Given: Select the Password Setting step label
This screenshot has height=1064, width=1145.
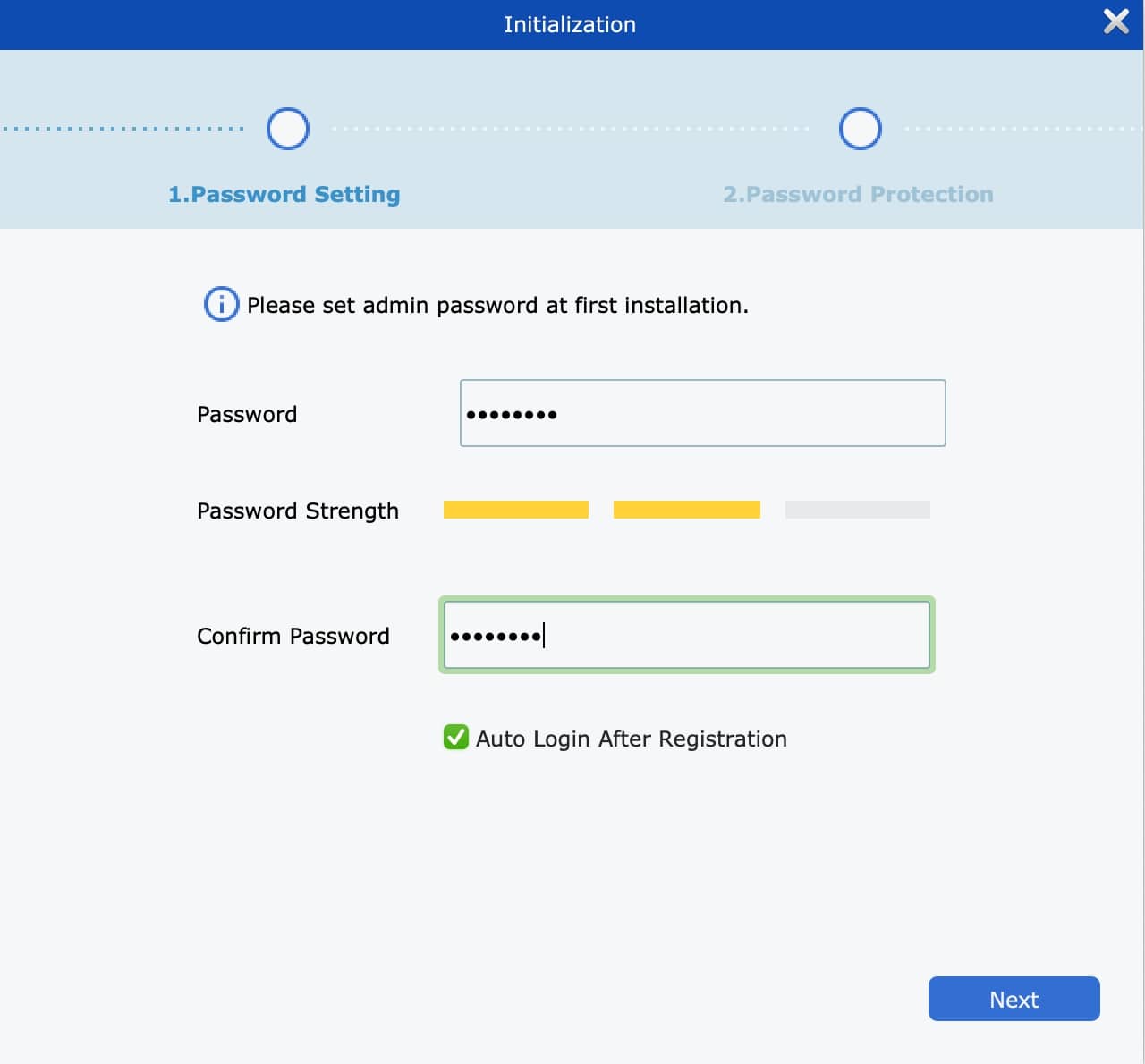Looking at the screenshot, I should coord(284,195).
